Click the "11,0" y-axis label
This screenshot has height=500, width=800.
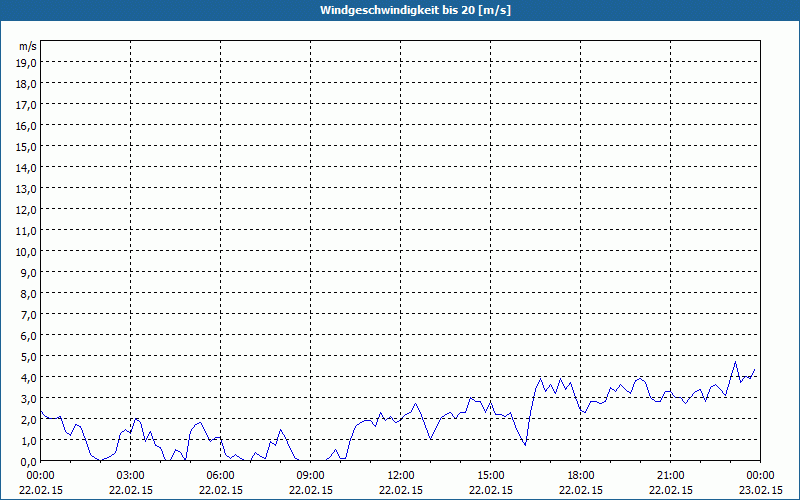coord(27,231)
